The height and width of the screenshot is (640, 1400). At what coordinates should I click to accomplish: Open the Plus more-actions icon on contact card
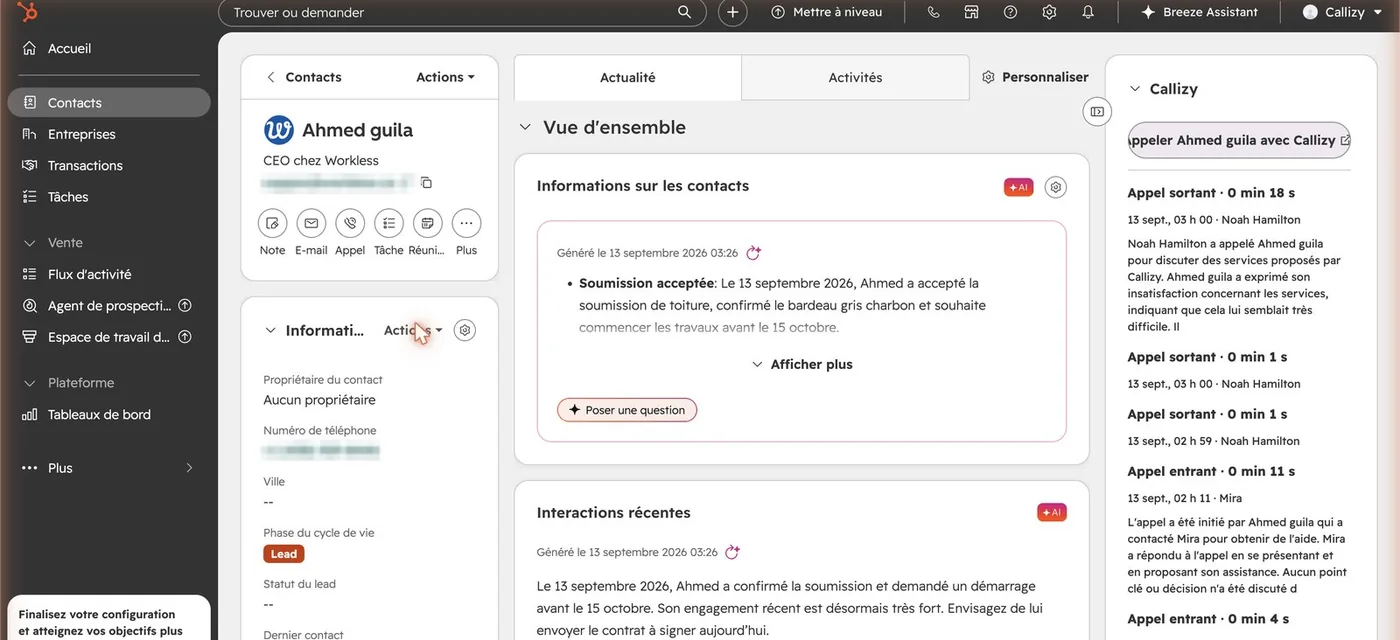(x=466, y=223)
